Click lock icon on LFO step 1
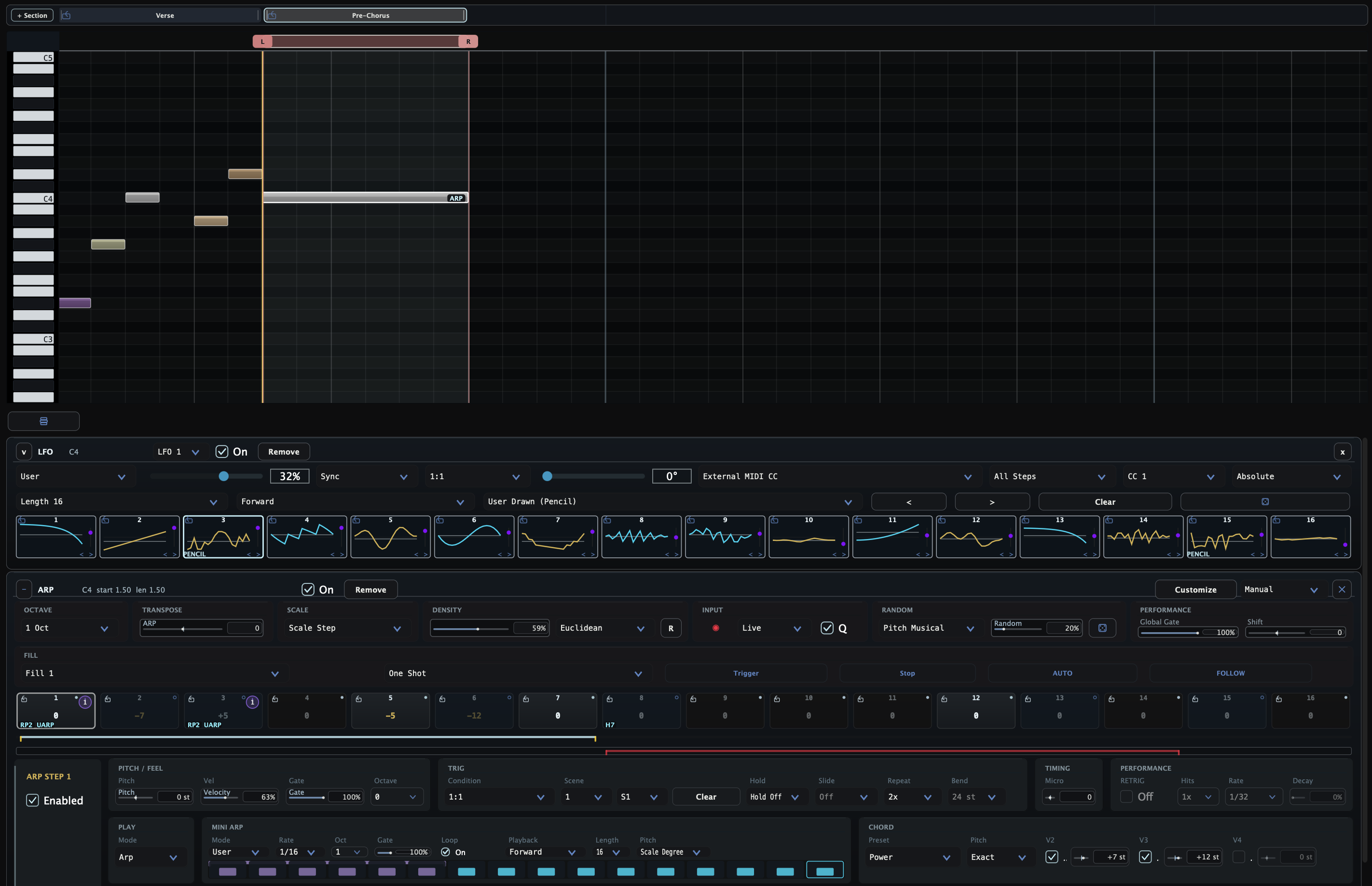Viewport: 1372px width, 886px height. tap(22, 520)
